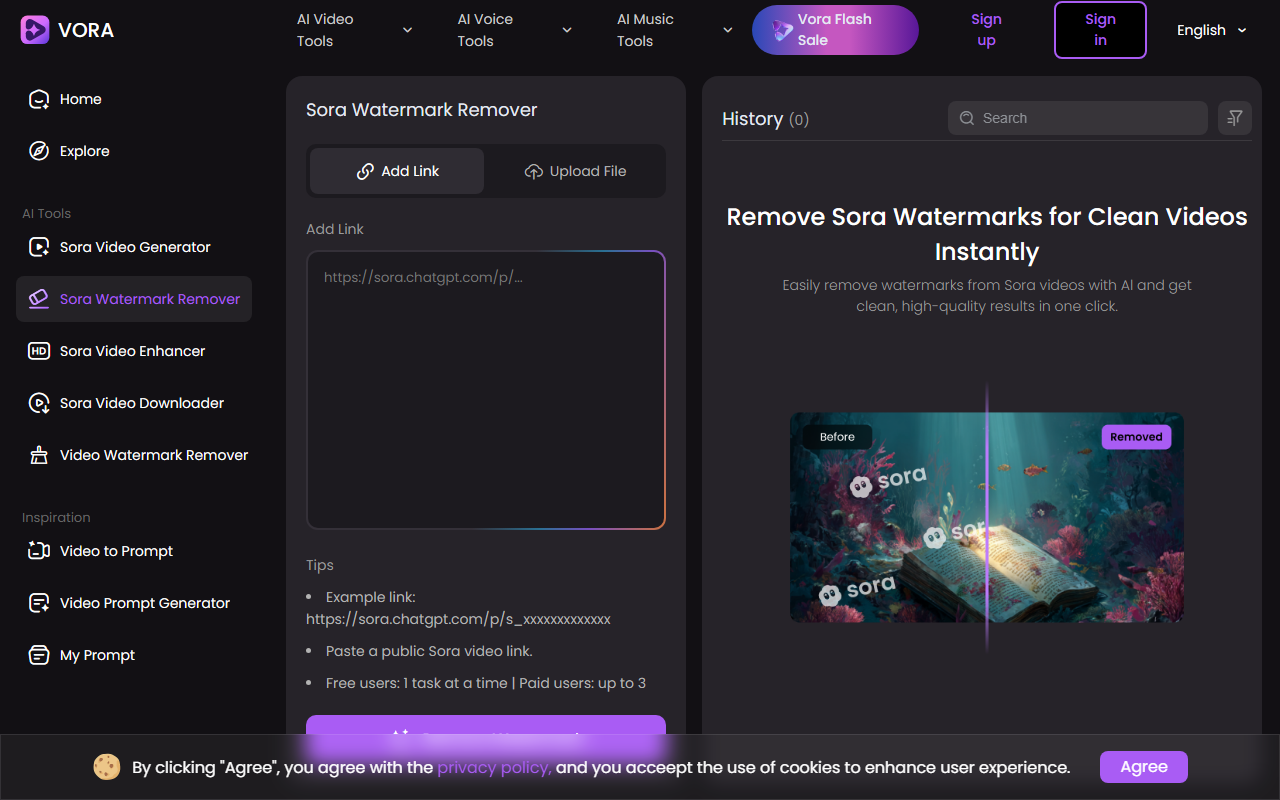
Task: Open Home from the sidebar
Action: tap(134, 99)
